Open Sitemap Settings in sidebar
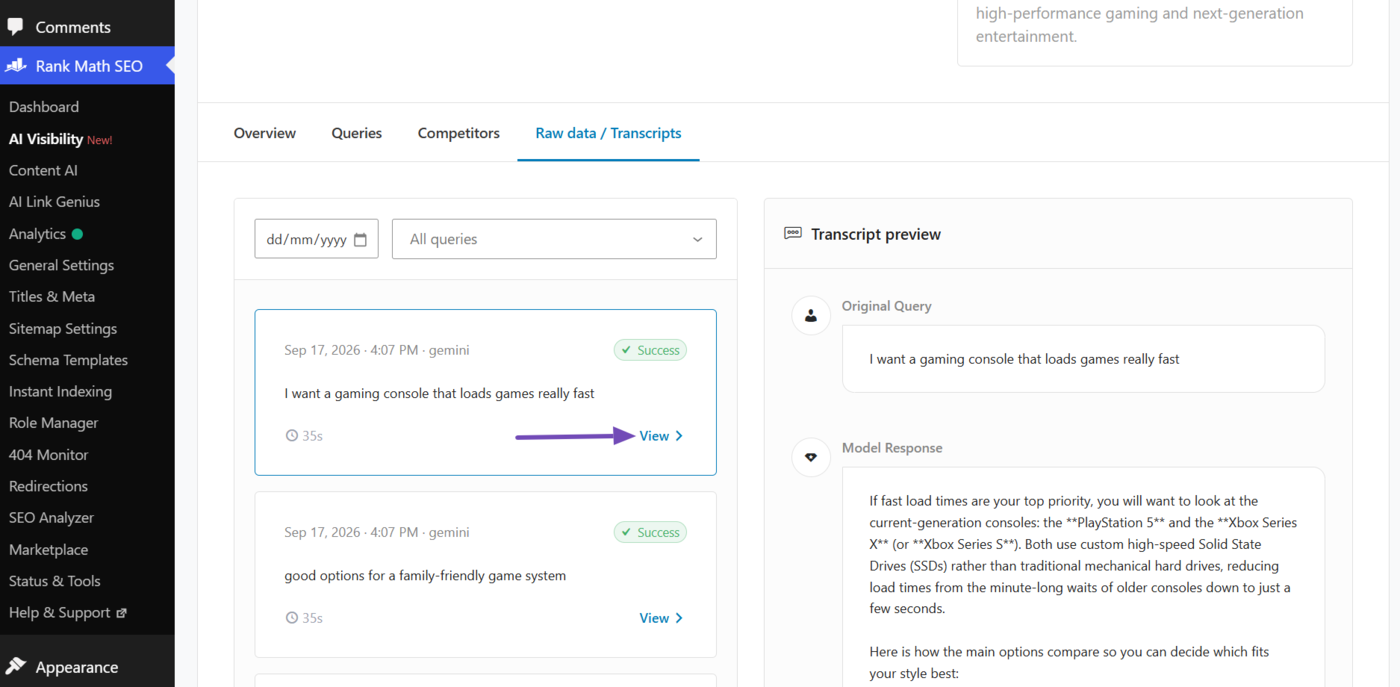 tap(63, 329)
